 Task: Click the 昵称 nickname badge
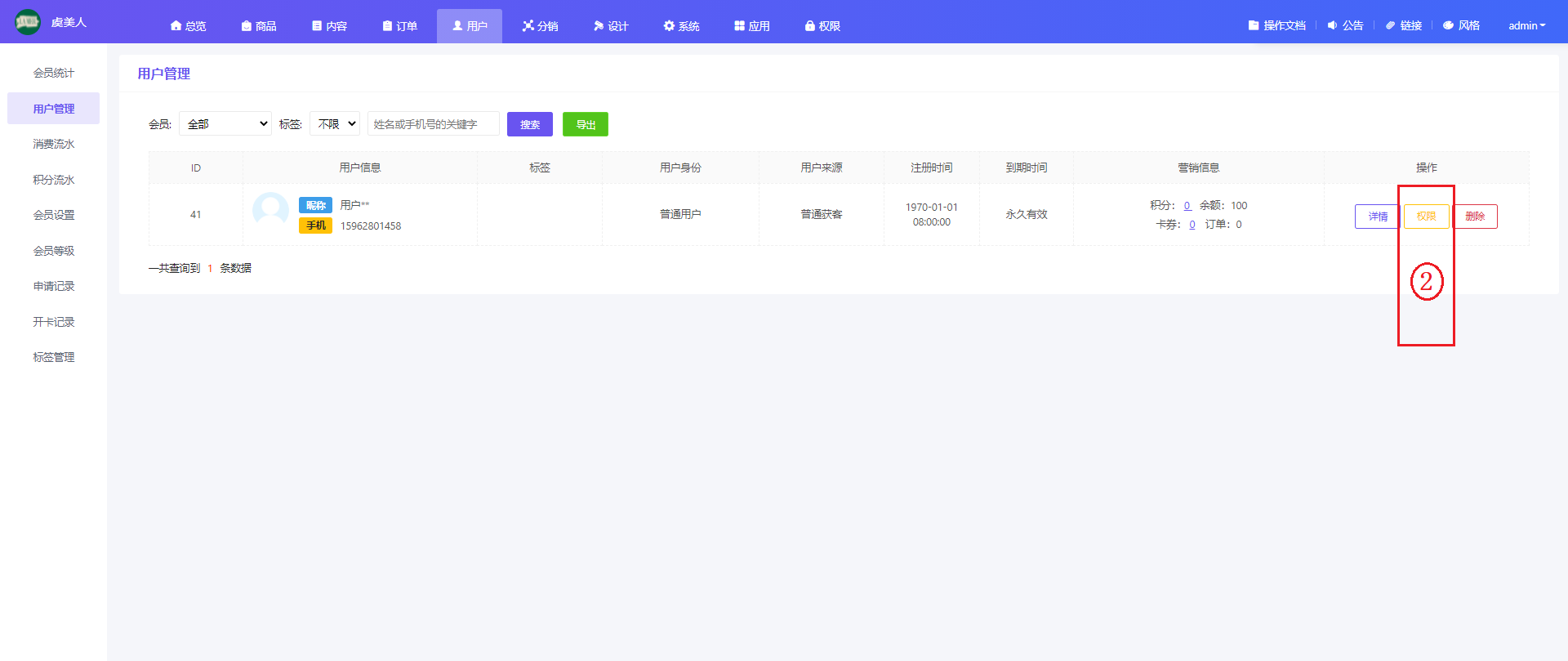(315, 205)
